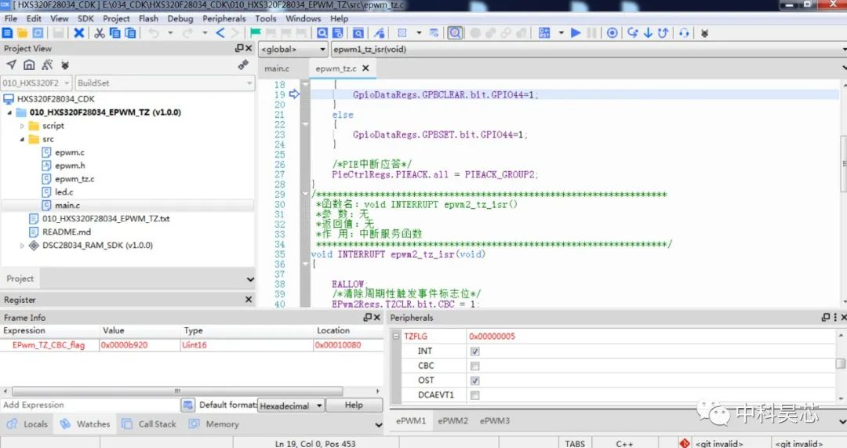The width and height of the screenshot is (847, 448).
Task: Open a file with the yellow folder icon
Action: [x=23, y=33]
